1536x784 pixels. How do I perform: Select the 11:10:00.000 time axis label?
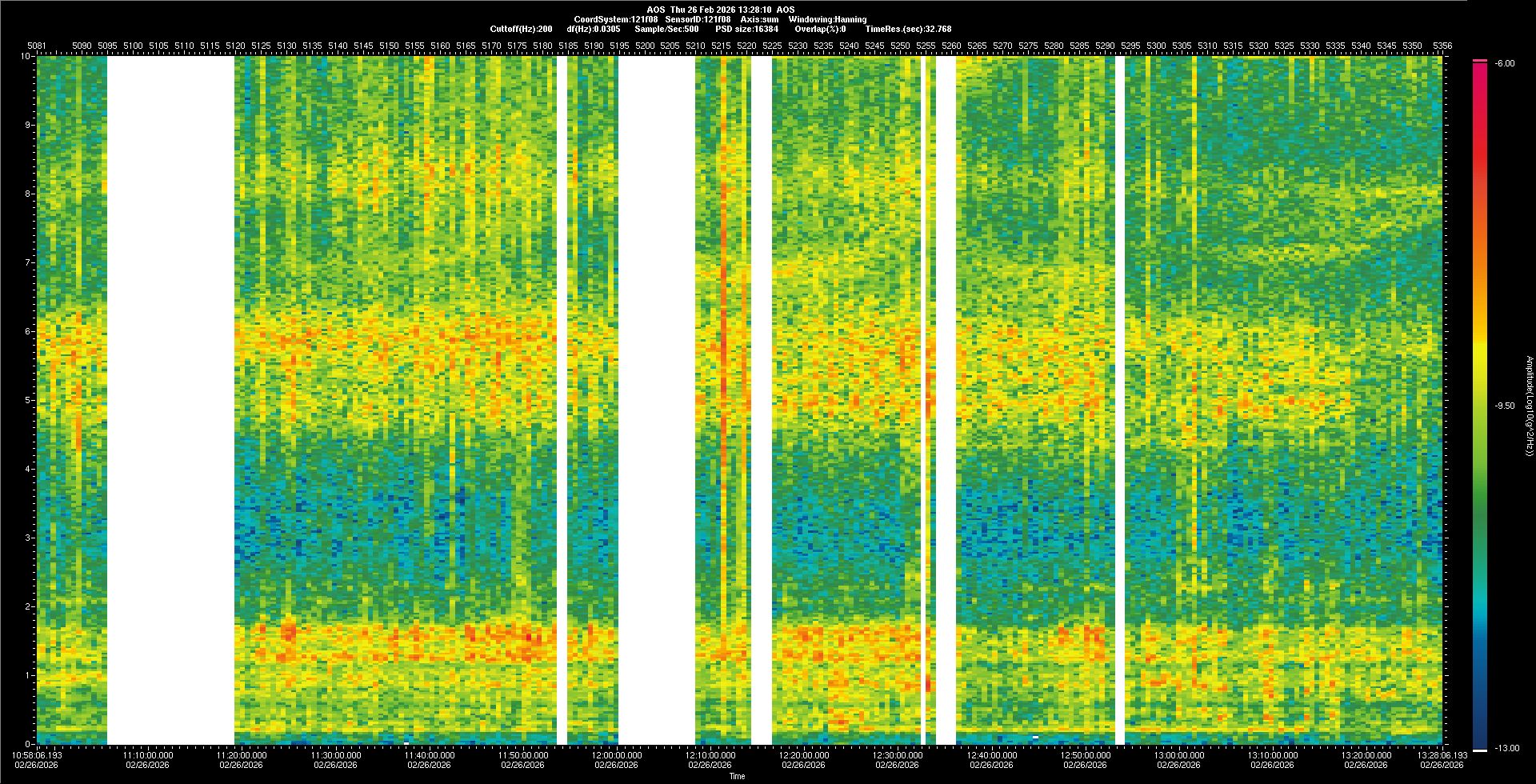point(147,754)
